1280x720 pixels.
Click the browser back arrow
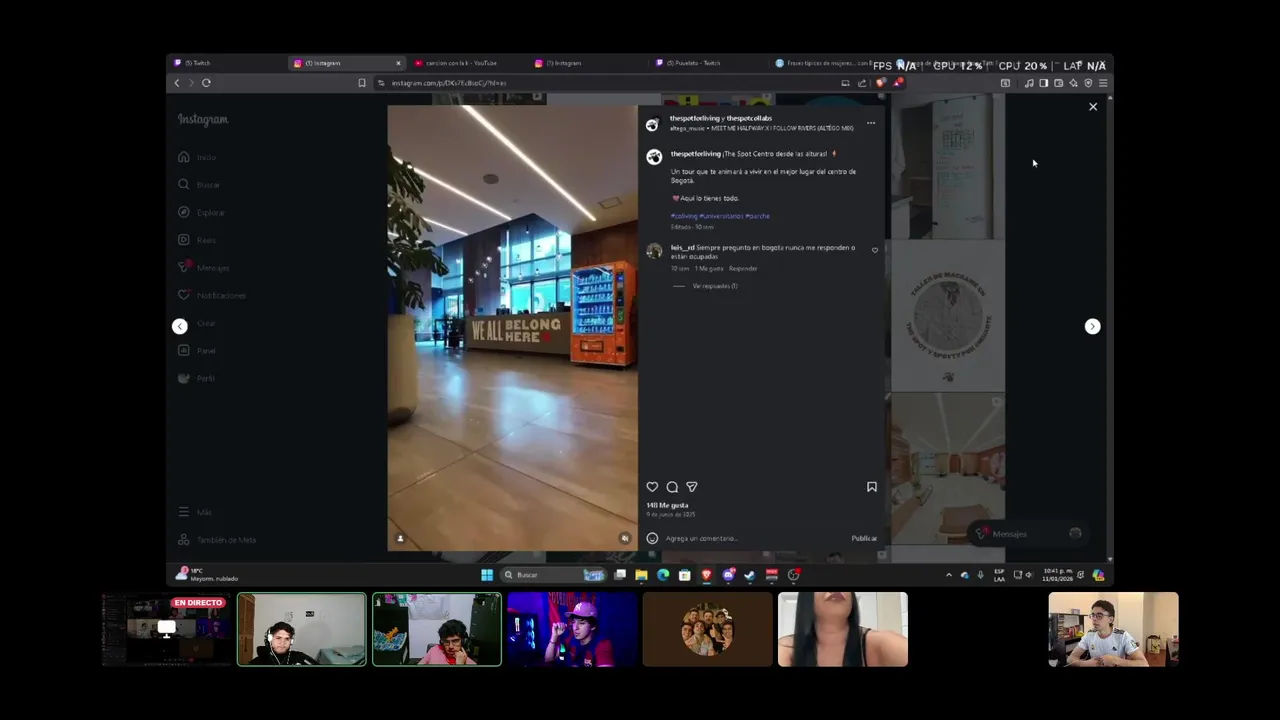(x=177, y=83)
